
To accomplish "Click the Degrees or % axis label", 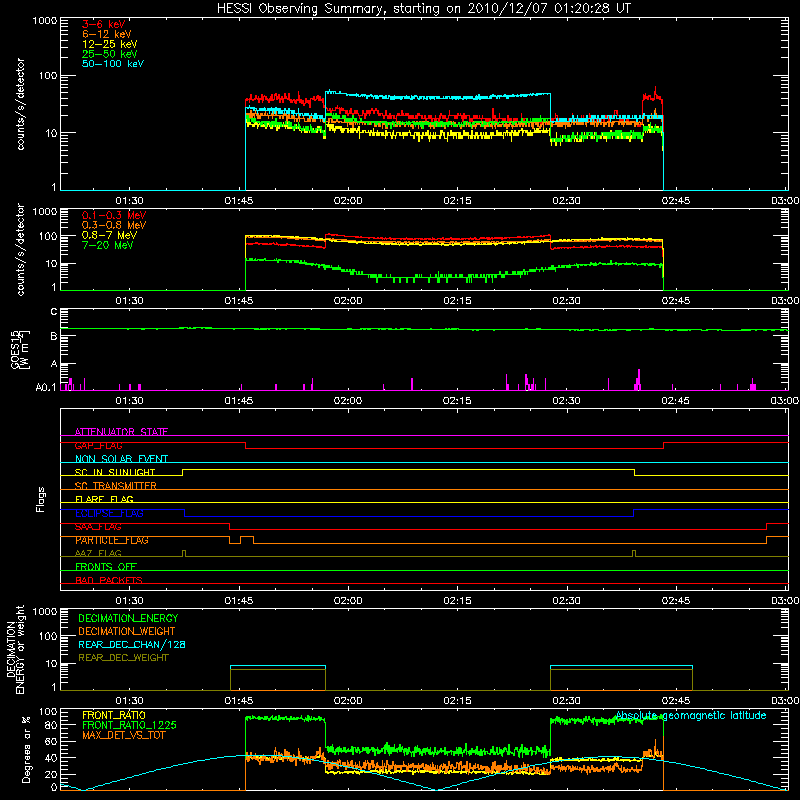I will click(26, 749).
